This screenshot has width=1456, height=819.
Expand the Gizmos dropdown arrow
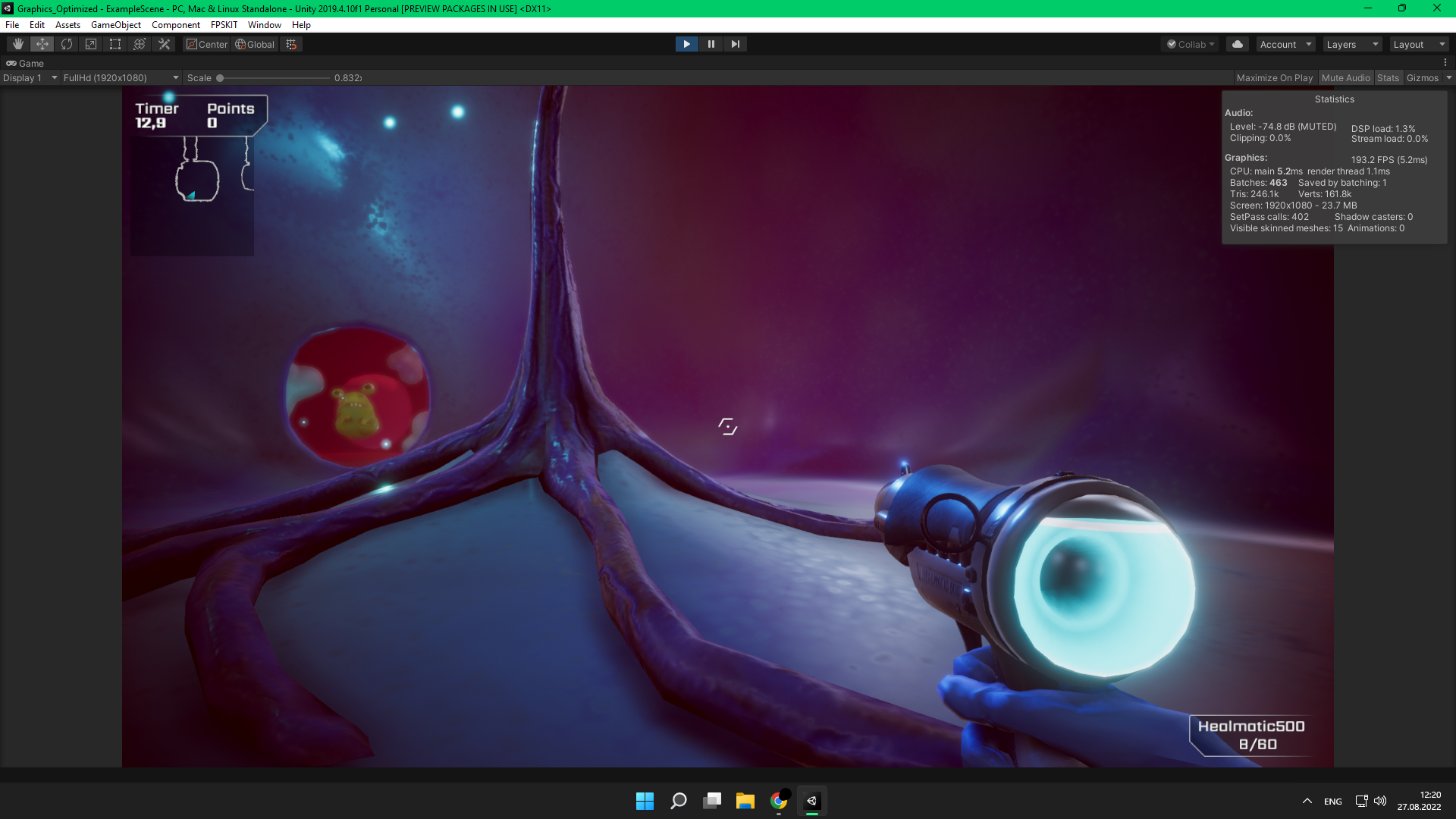[1448, 77]
